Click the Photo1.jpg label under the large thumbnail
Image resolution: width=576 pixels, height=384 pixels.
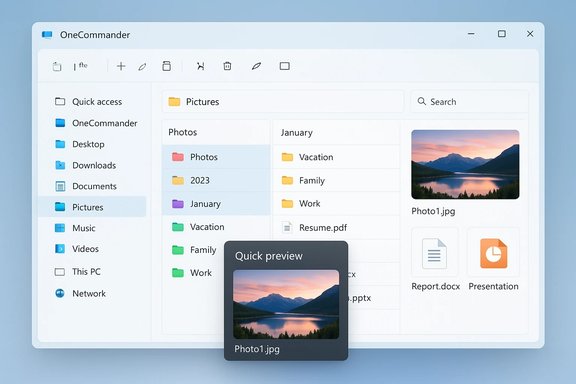pos(433,211)
